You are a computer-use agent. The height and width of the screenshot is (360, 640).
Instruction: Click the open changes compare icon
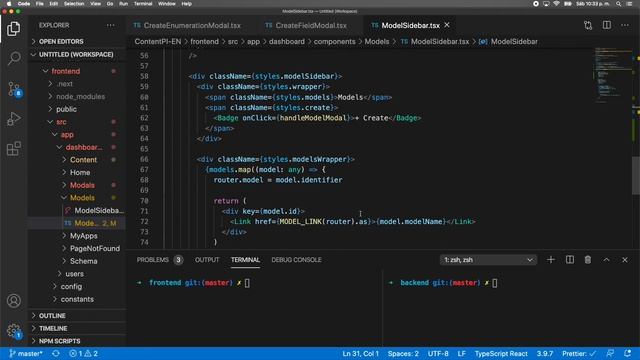click(588, 25)
